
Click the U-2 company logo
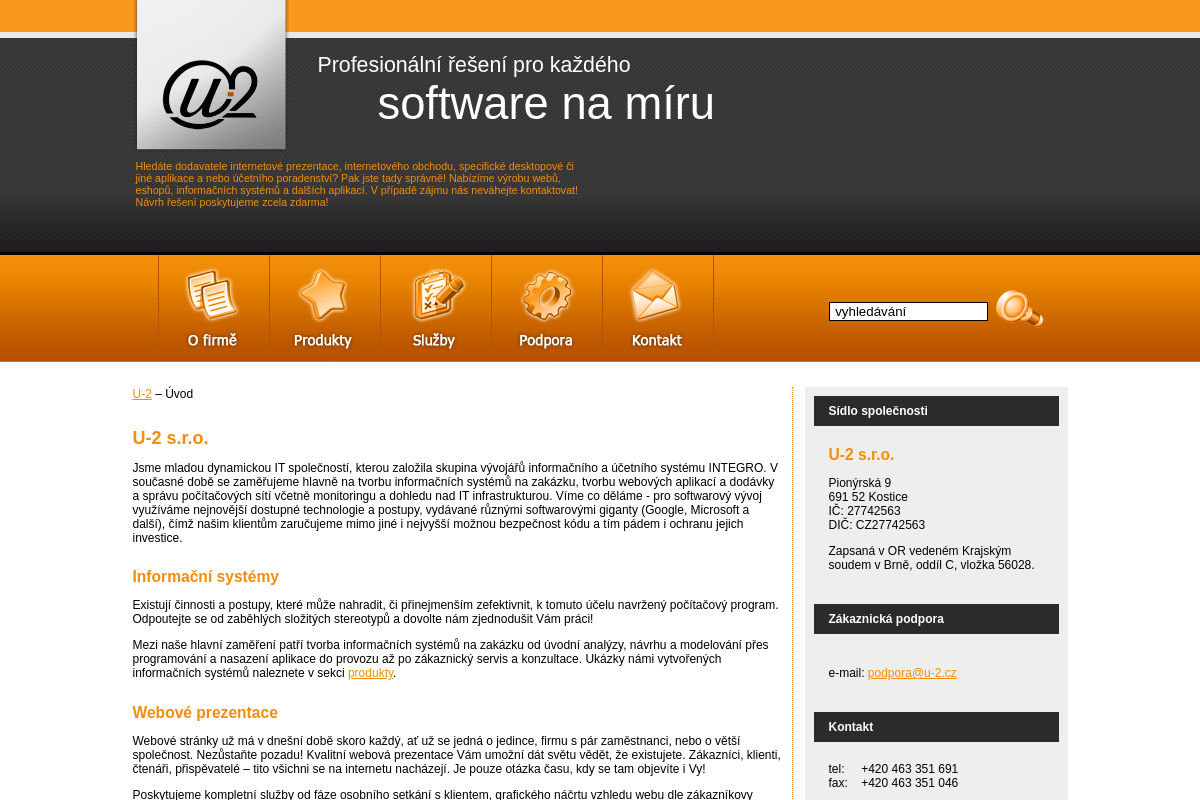(211, 94)
